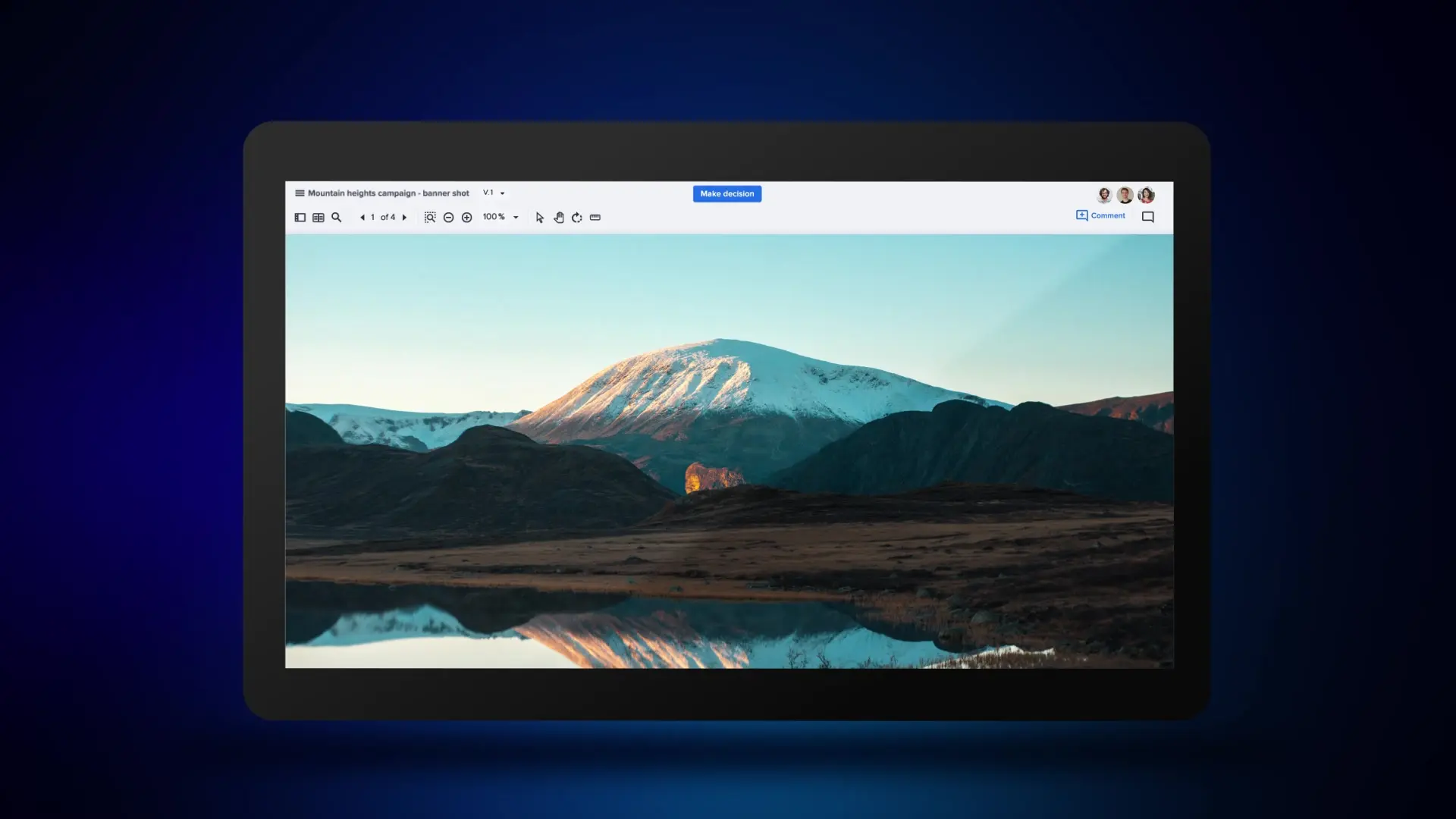
Task: Toggle the comments panel icon
Action: pyautogui.click(x=1148, y=217)
